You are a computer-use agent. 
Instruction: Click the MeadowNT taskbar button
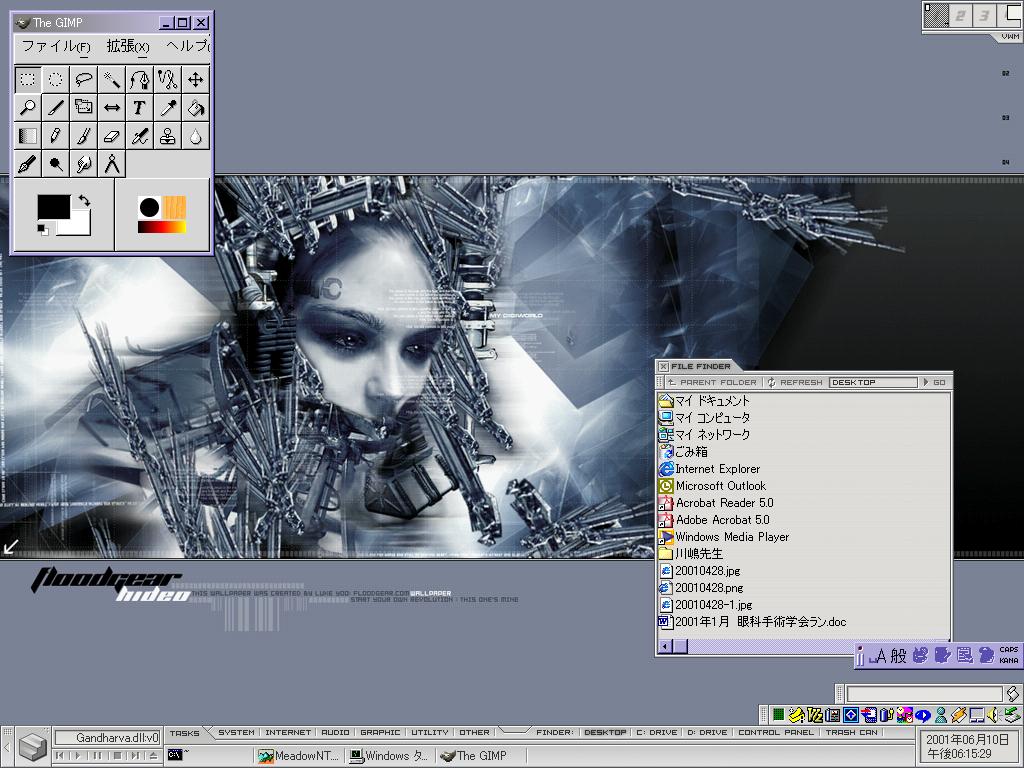tap(298, 756)
